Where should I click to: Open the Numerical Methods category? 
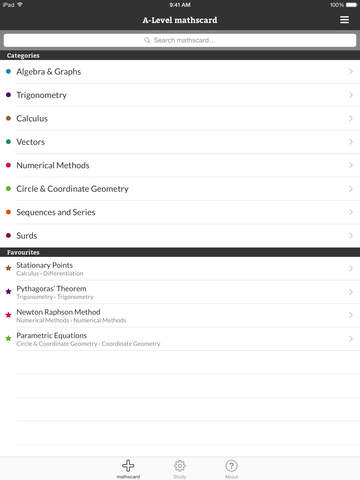[180, 165]
